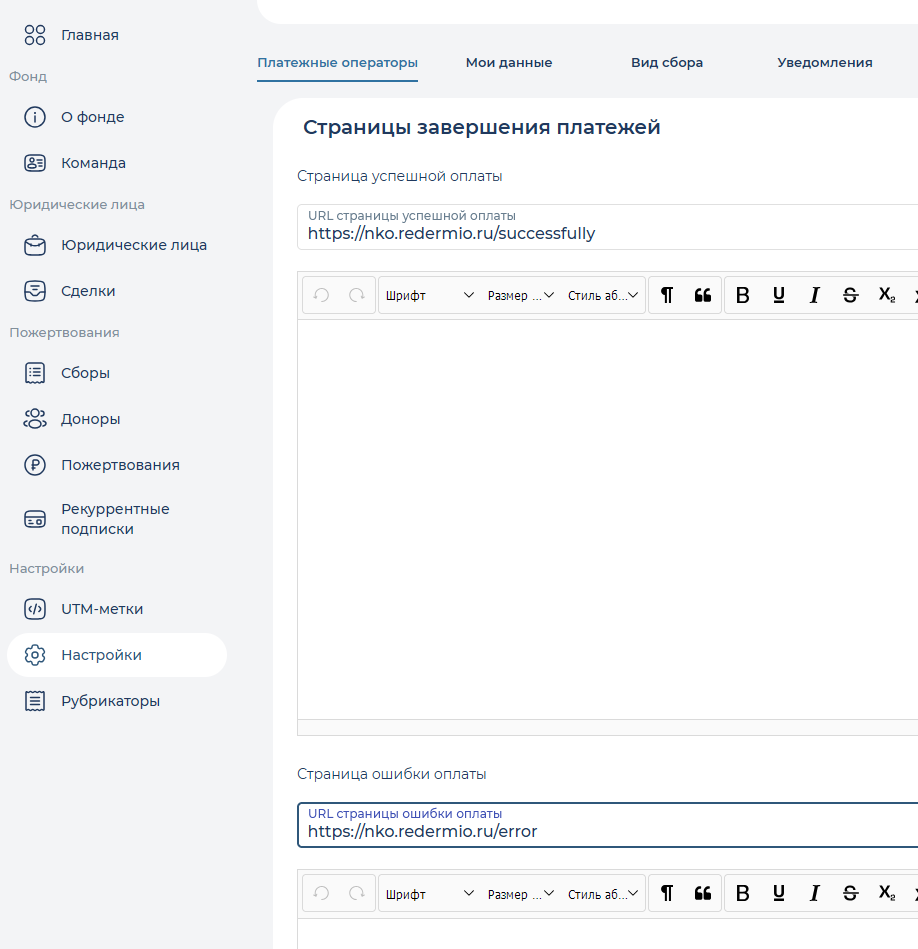Switch to Мои данные tab
918x949 pixels.
509,63
